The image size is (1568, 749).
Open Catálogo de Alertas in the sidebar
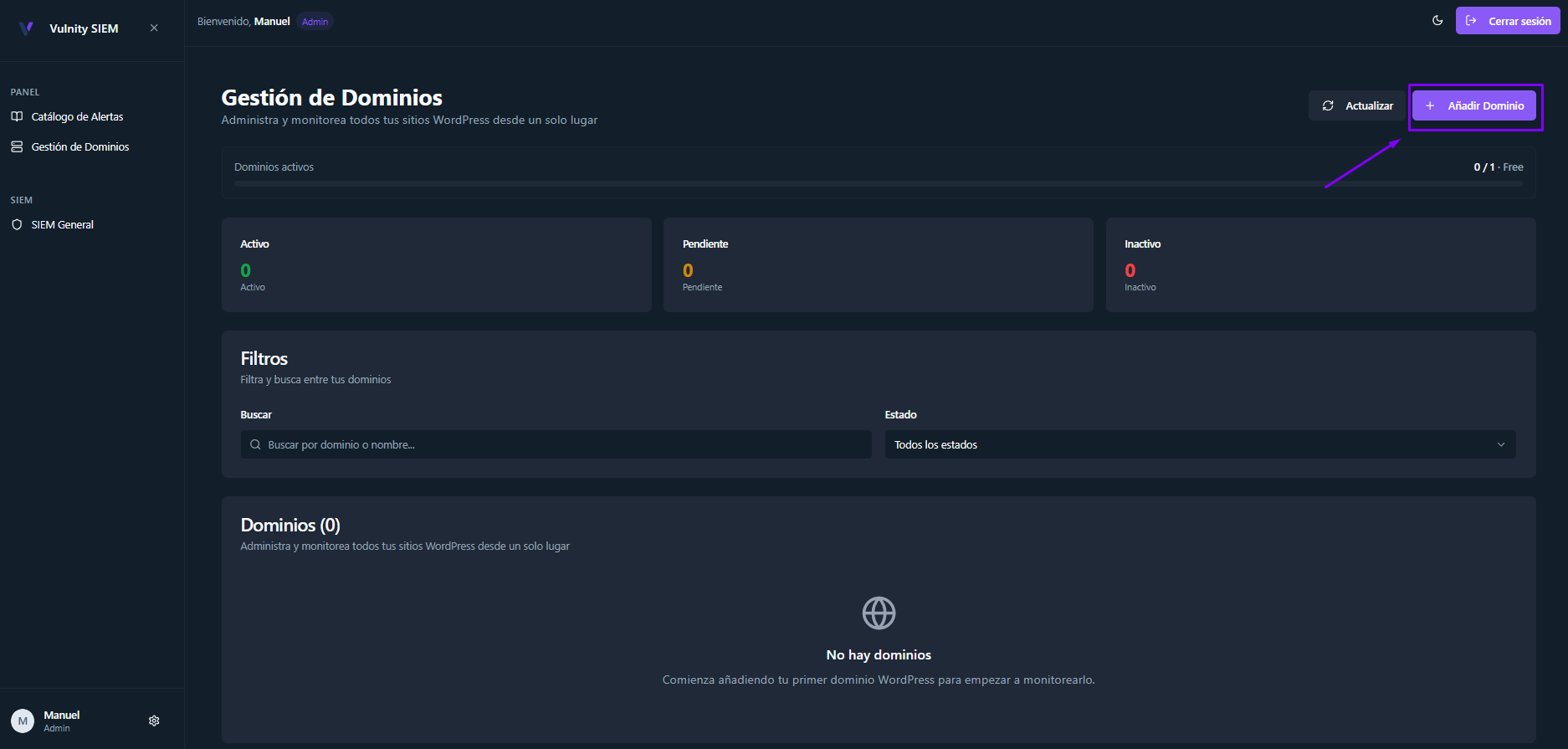point(77,116)
